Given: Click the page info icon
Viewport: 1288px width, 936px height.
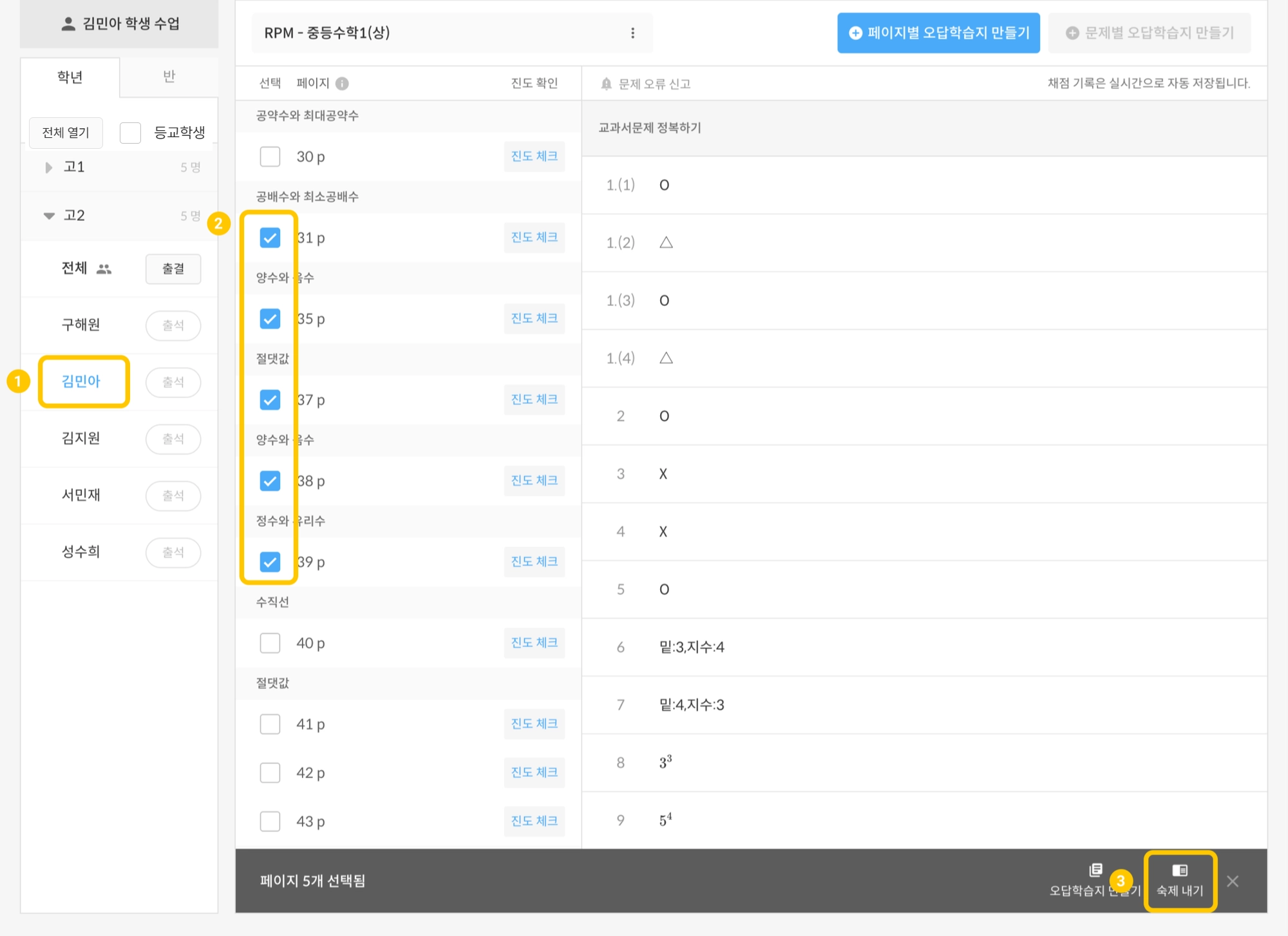Looking at the screenshot, I should tap(342, 83).
